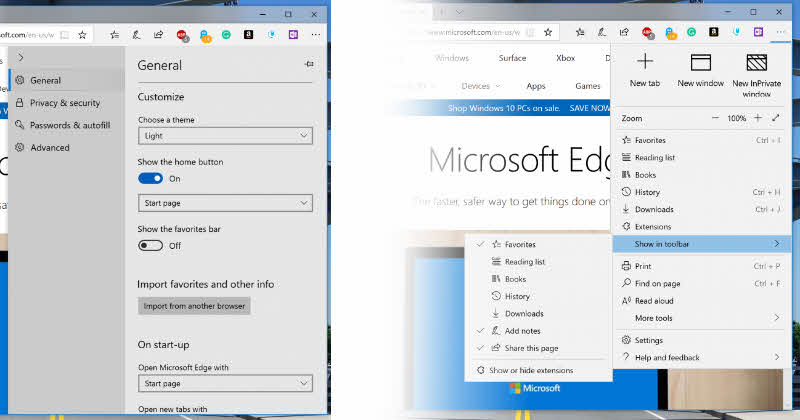Uncheck Share this page in toolbar submenu

pos(538,349)
